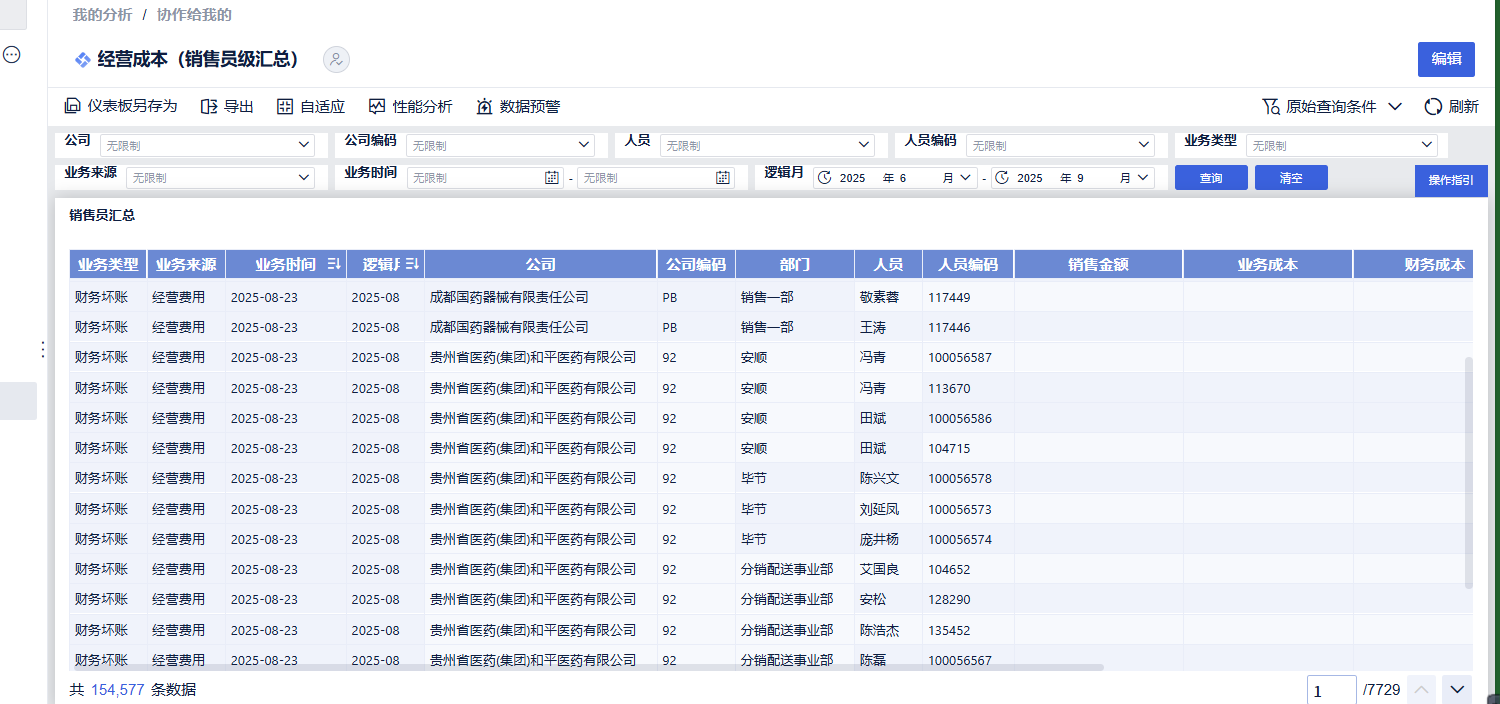1500x704 pixels.
Task: Open calendar icon of 业务时间 end date
Action: [x=723, y=177]
